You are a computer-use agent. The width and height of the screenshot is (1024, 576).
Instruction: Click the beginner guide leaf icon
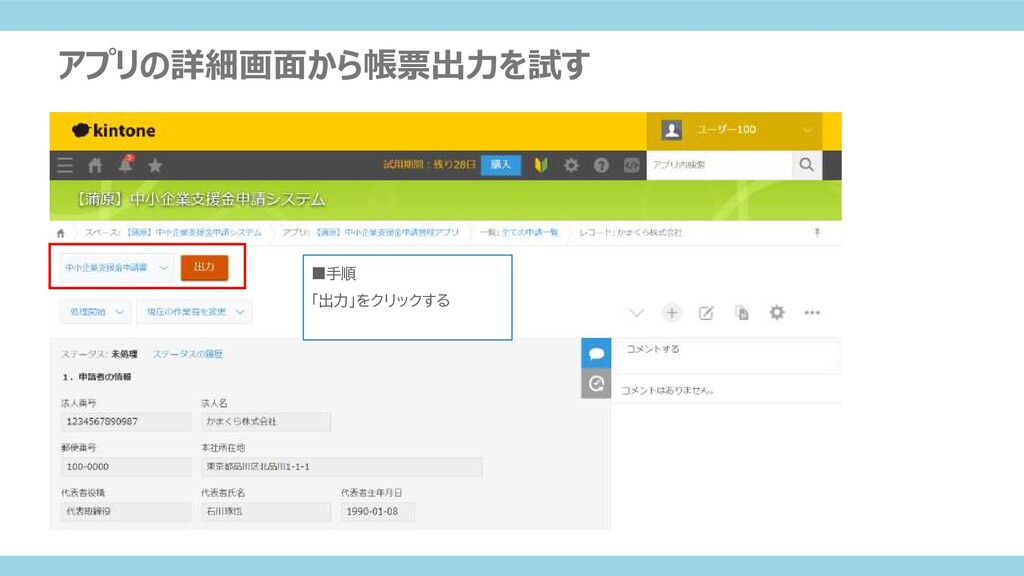coord(541,165)
